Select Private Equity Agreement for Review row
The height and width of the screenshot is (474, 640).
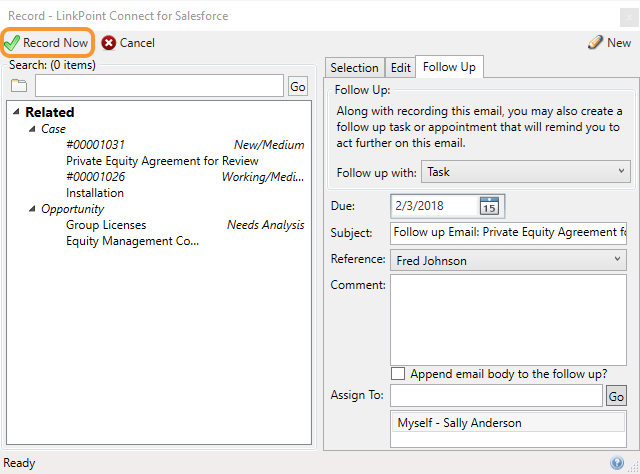point(162,161)
